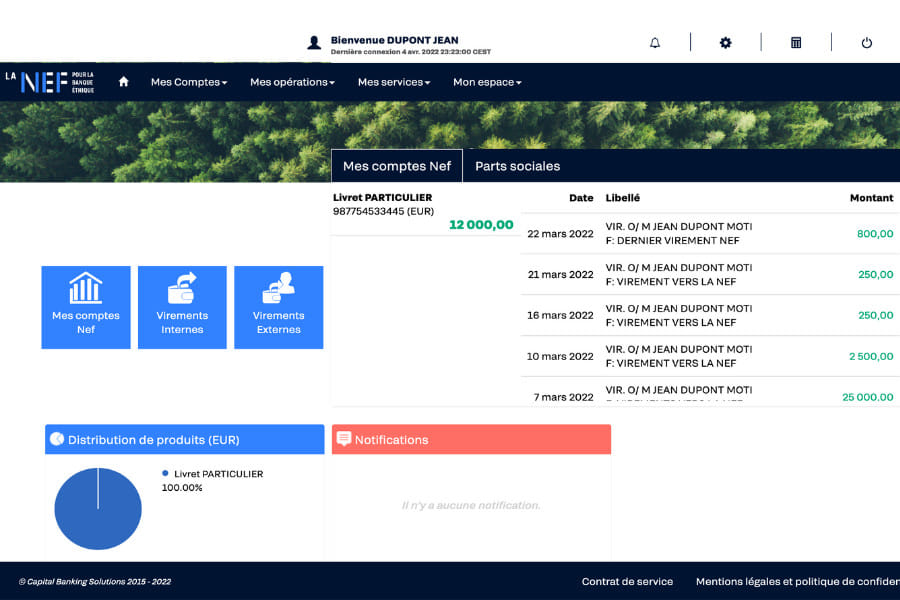Click the 100.00% legend value
Viewport: 900px width, 600px height.
(x=182, y=487)
